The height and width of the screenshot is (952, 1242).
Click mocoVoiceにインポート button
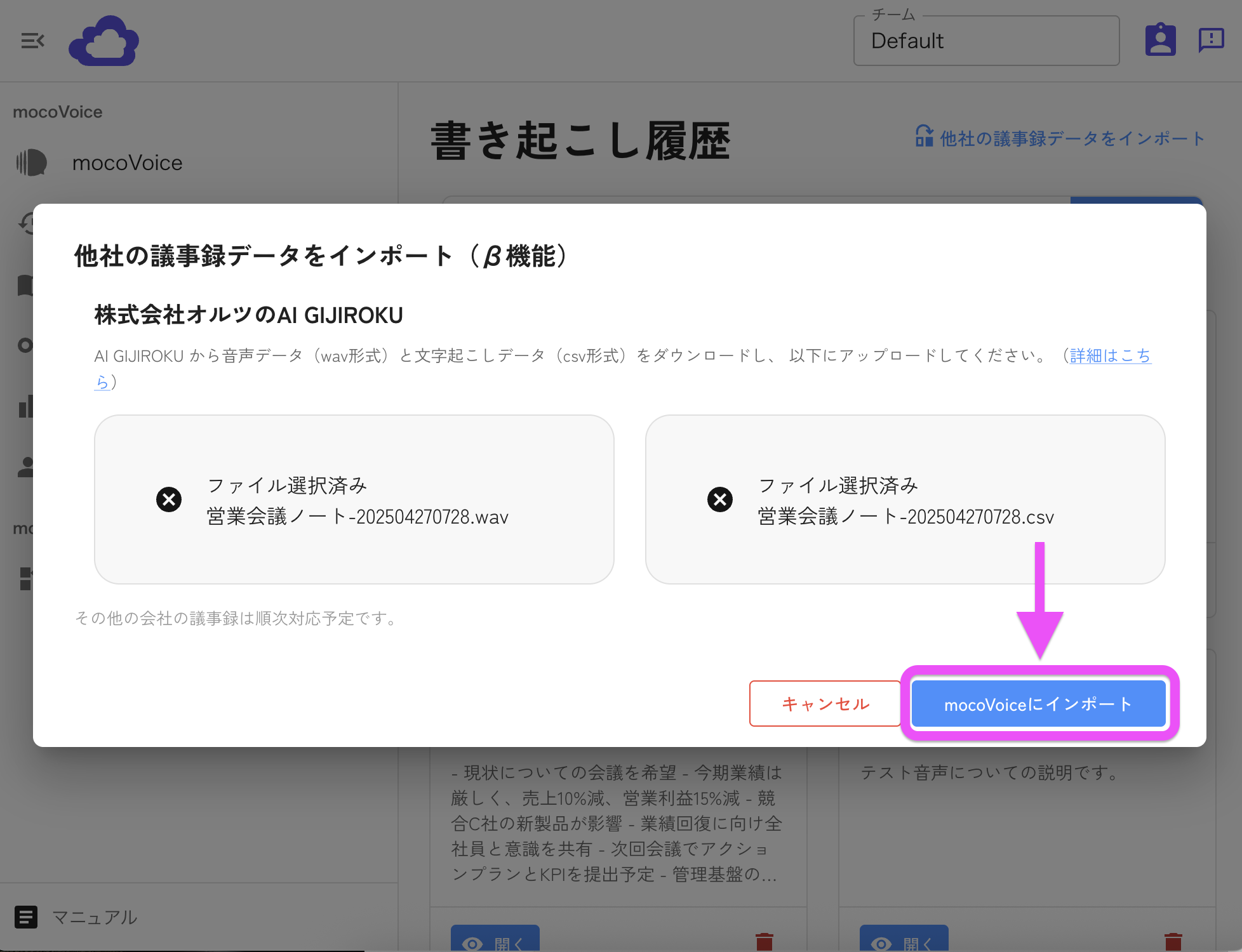1039,703
